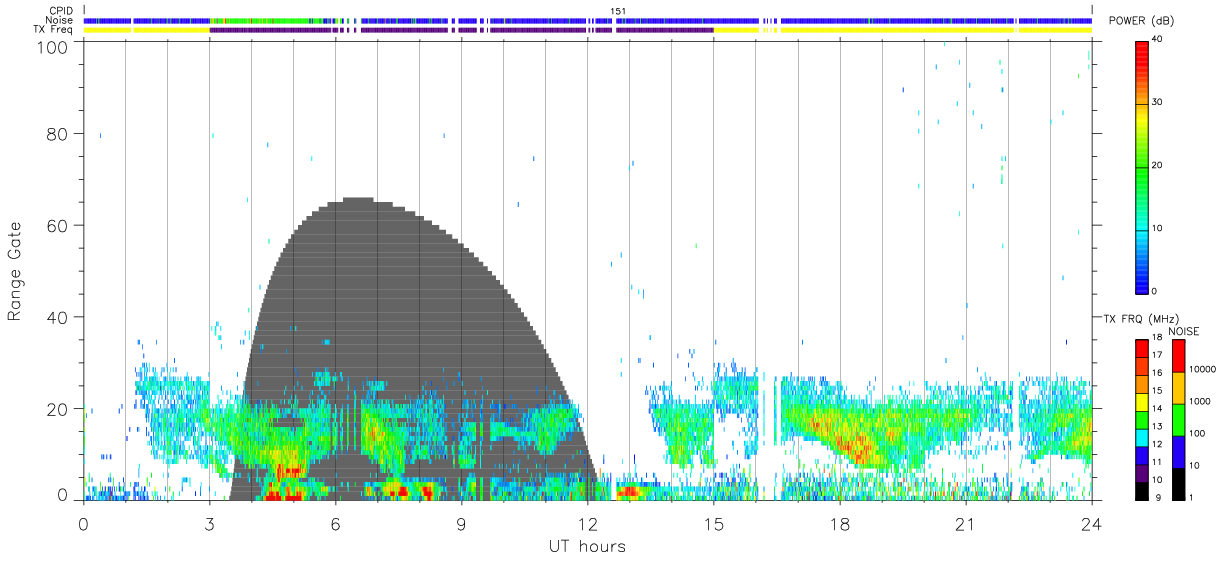Click the POWER (dB) colorbar title

[x=1140, y=21]
